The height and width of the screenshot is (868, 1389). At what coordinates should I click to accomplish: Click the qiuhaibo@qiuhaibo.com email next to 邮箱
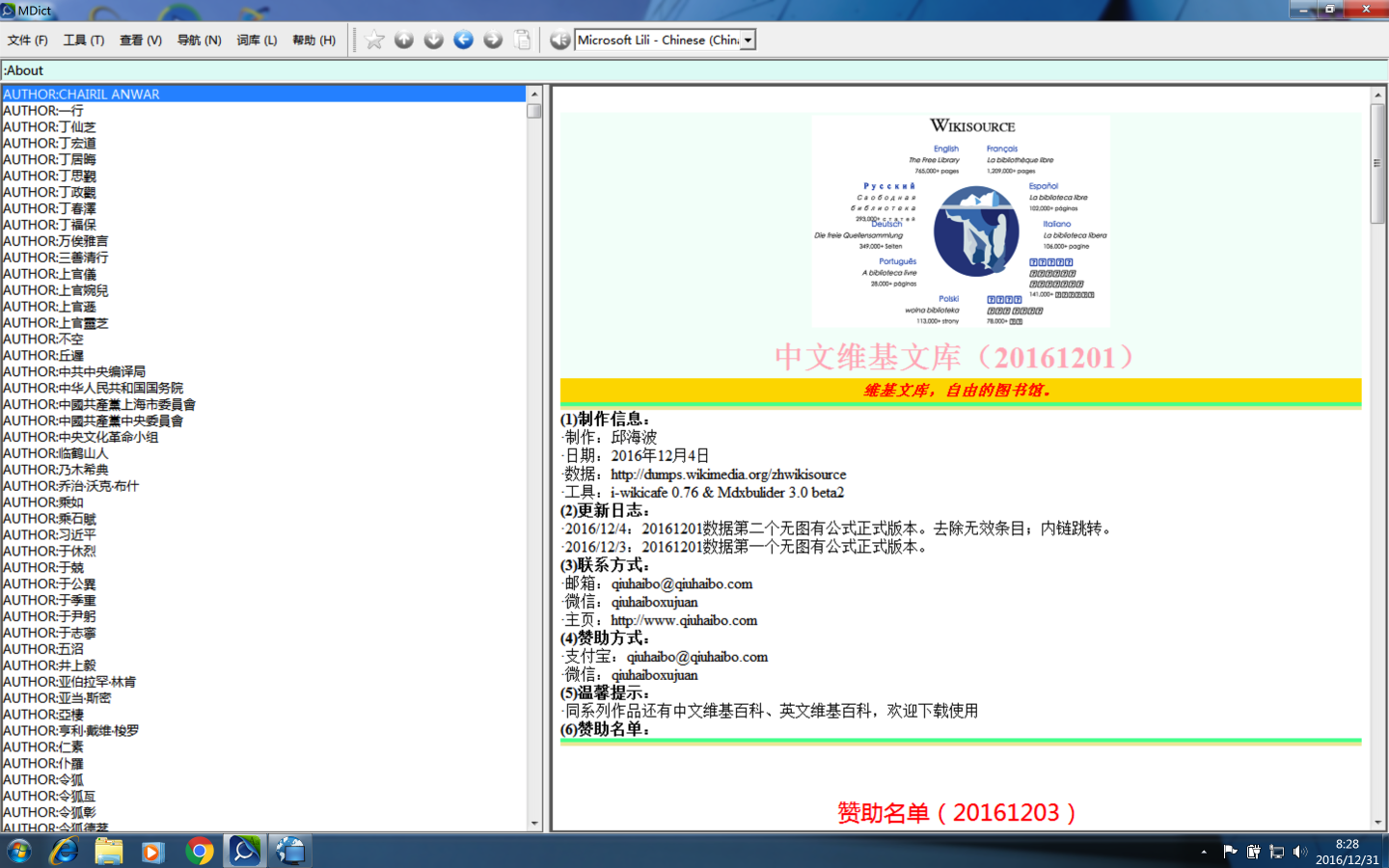coord(682,584)
